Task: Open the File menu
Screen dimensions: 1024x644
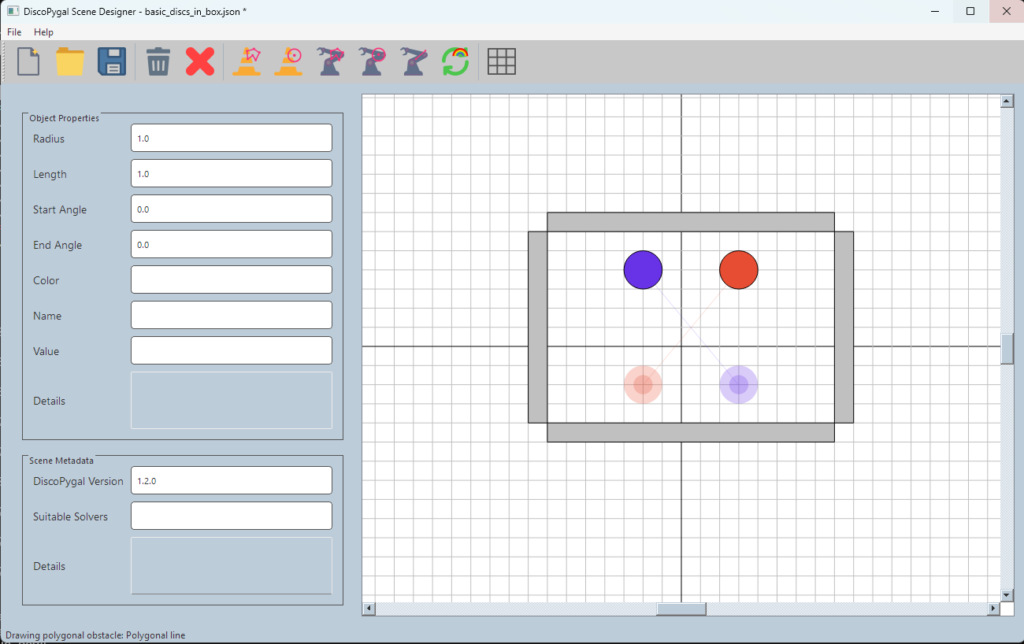Action: [x=13, y=31]
